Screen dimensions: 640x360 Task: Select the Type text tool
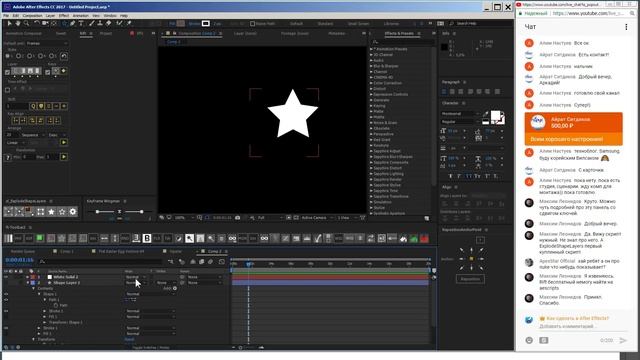click(x=81, y=24)
